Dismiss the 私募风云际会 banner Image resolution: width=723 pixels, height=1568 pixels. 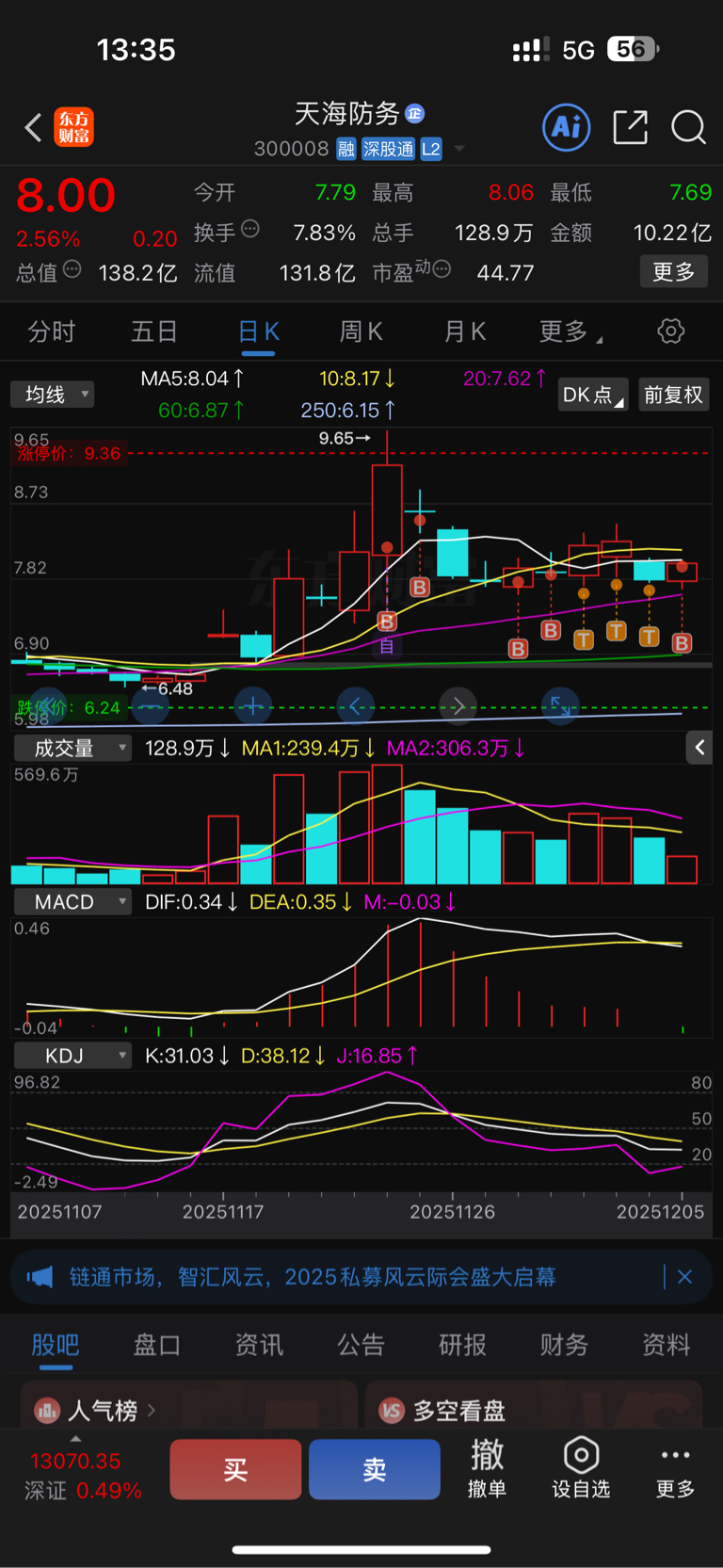[x=684, y=1277]
